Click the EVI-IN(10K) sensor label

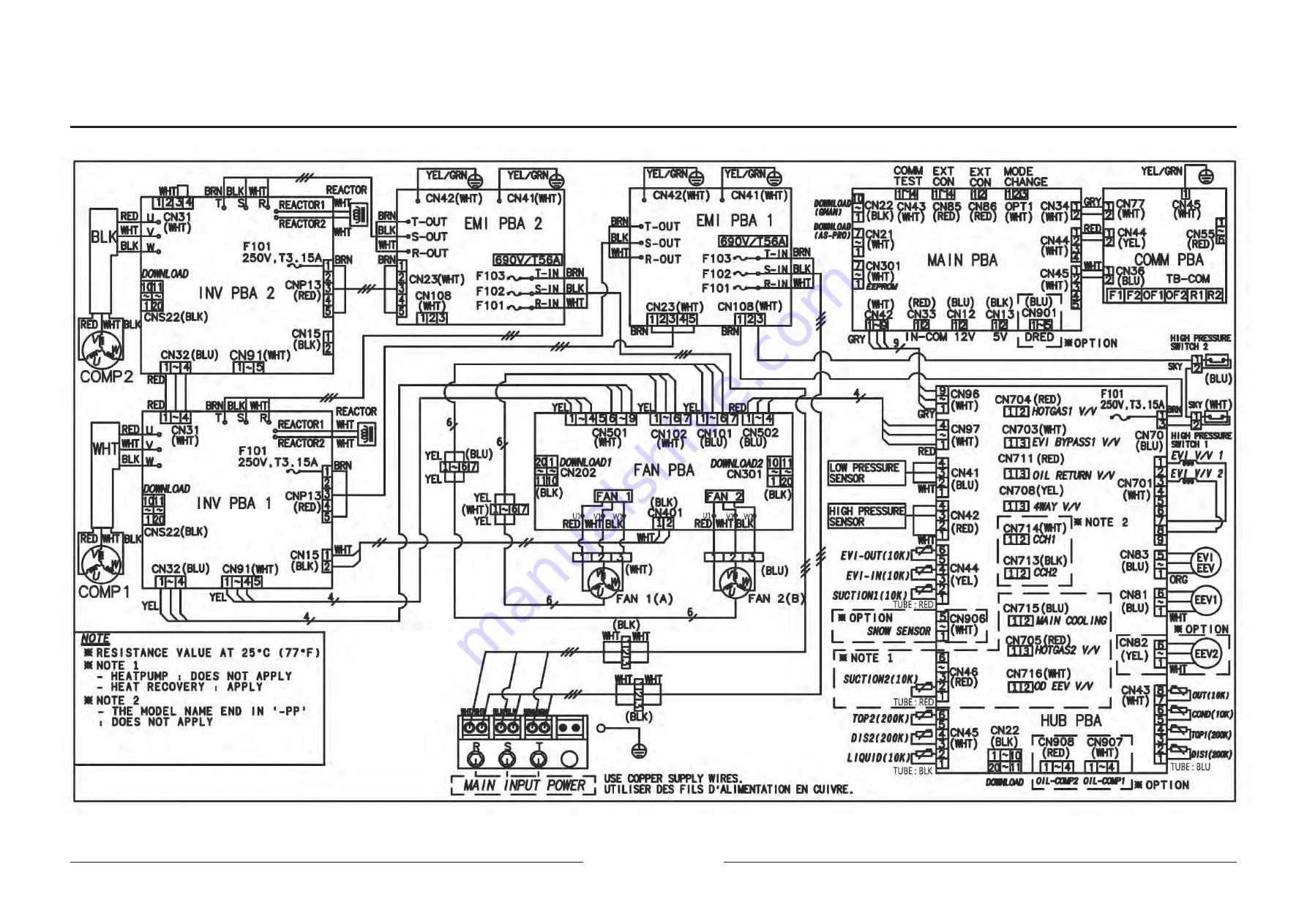pos(878,576)
